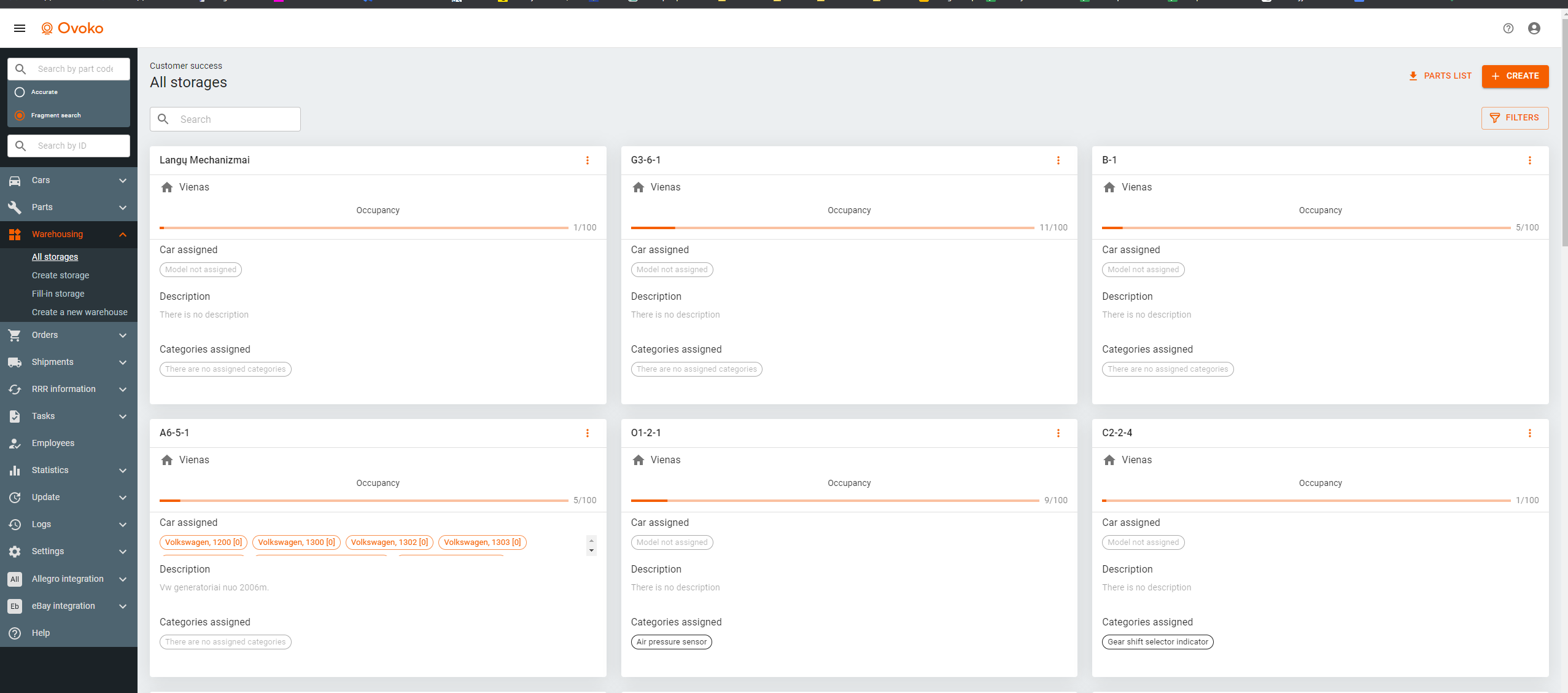This screenshot has height=693, width=1568.
Task: Click the Employees sidebar icon
Action: coord(15,443)
